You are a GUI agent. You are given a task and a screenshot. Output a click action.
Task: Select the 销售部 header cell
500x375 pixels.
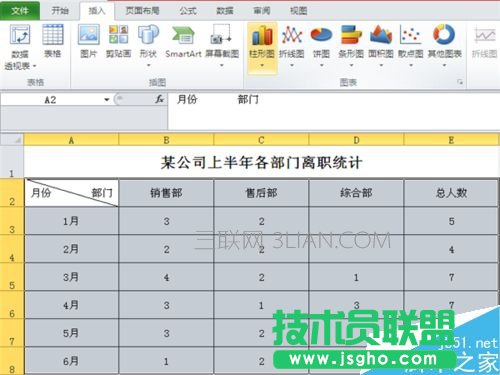(x=166, y=193)
